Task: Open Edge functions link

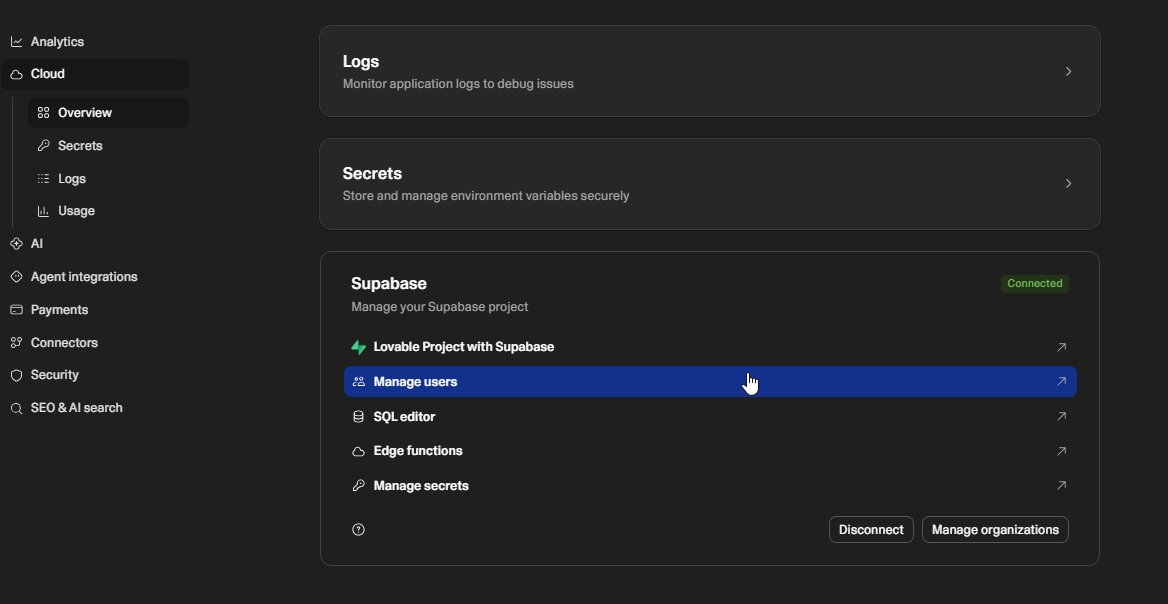Action: point(710,451)
